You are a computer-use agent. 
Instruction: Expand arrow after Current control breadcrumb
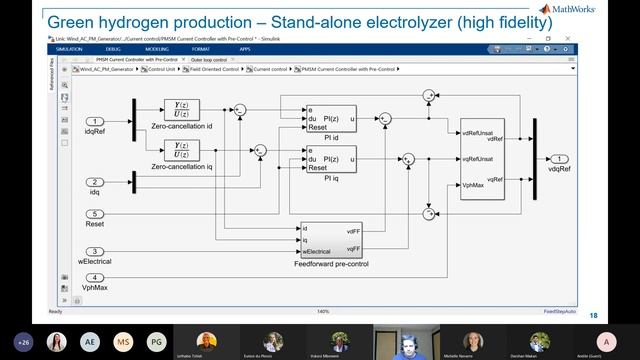pyautogui.click(x=291, y=69)
